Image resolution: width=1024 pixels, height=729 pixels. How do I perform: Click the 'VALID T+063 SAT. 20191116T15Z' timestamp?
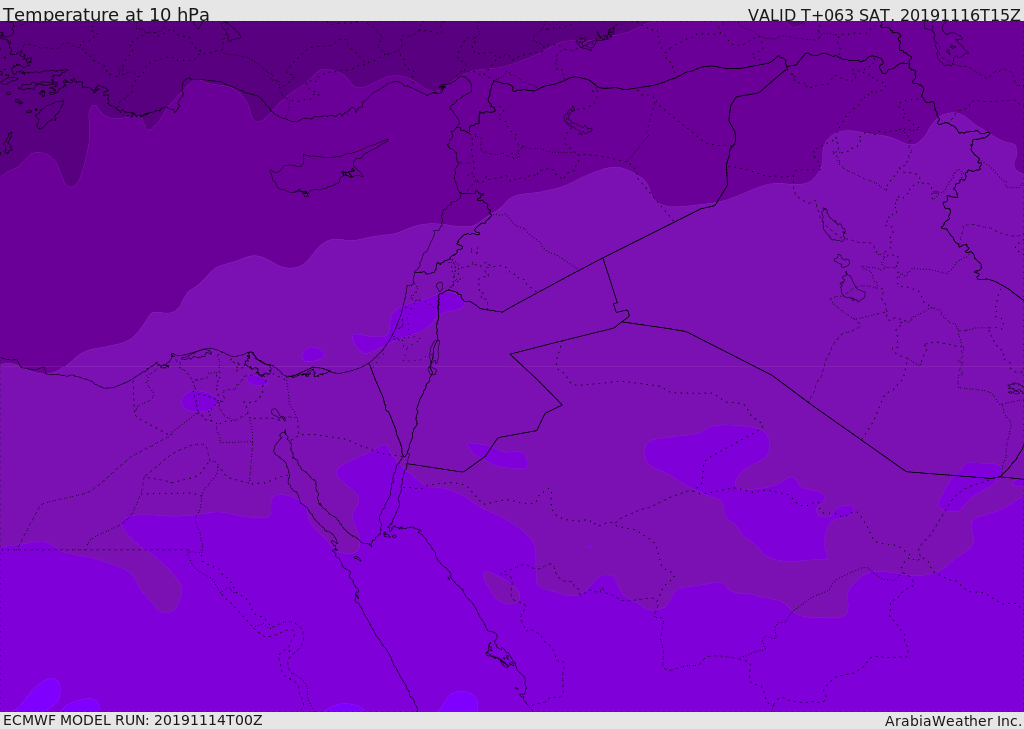tap(884, 14)
